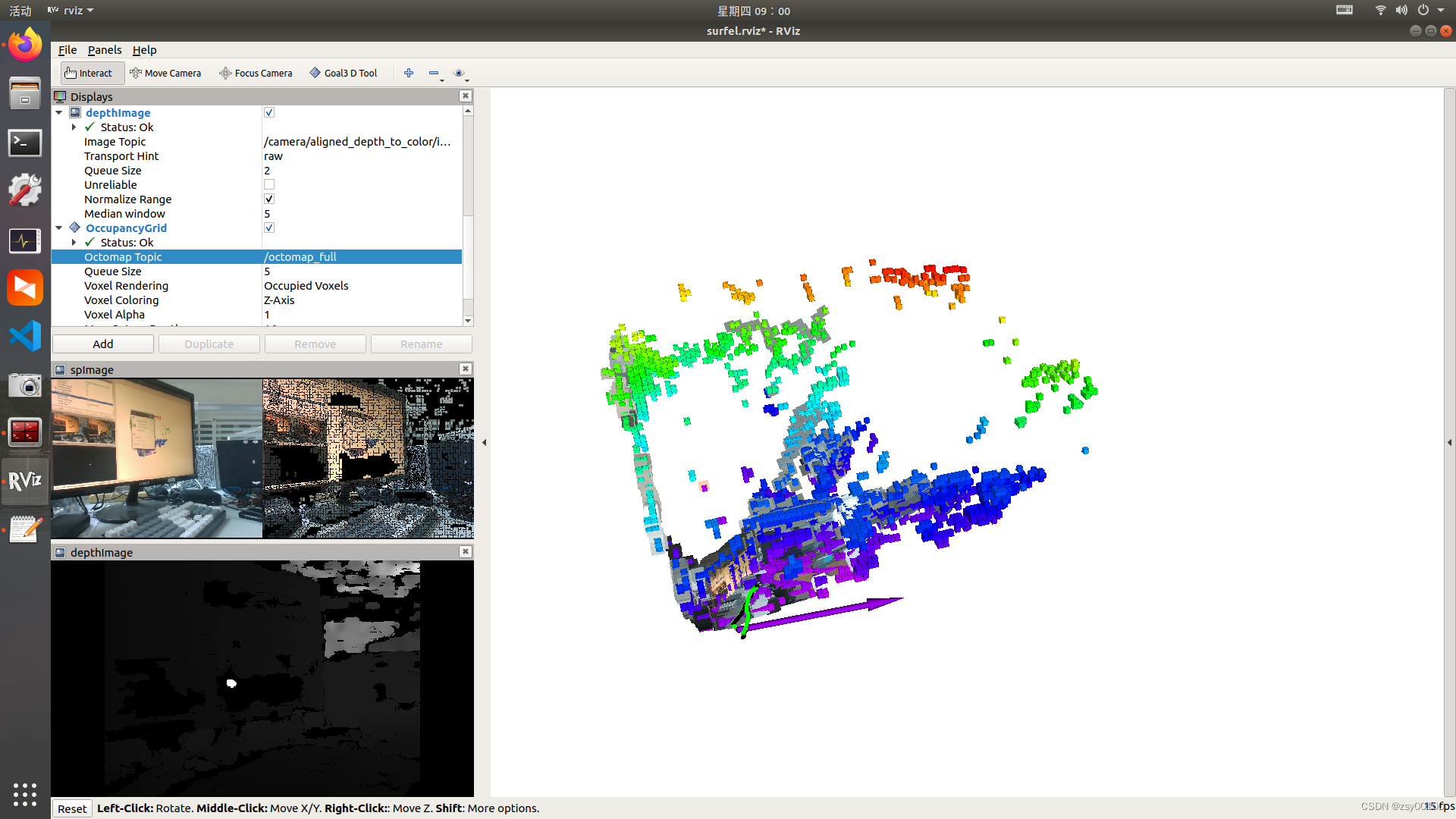Open System Monitor in the dock
The image size is (1456, 819).
25,240
